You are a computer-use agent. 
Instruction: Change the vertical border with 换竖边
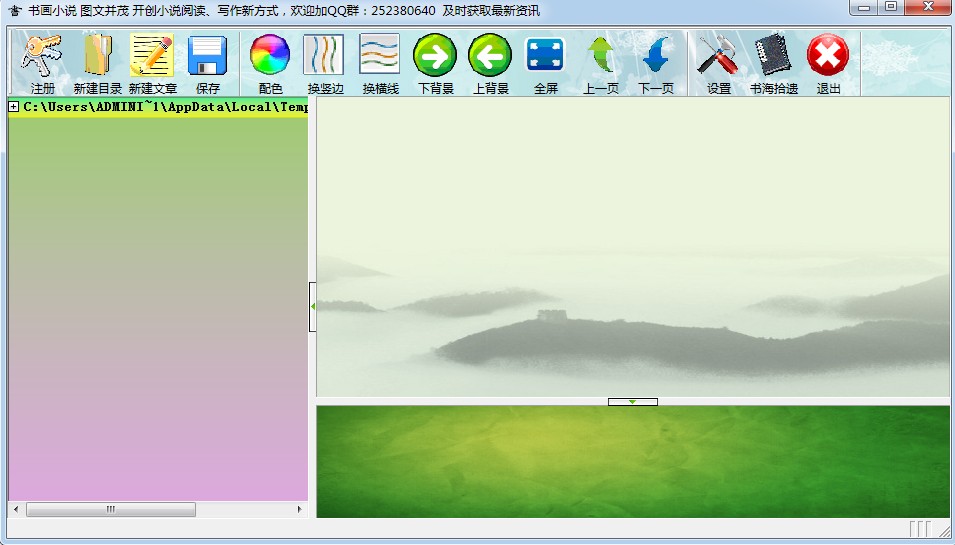pos(325,63)
